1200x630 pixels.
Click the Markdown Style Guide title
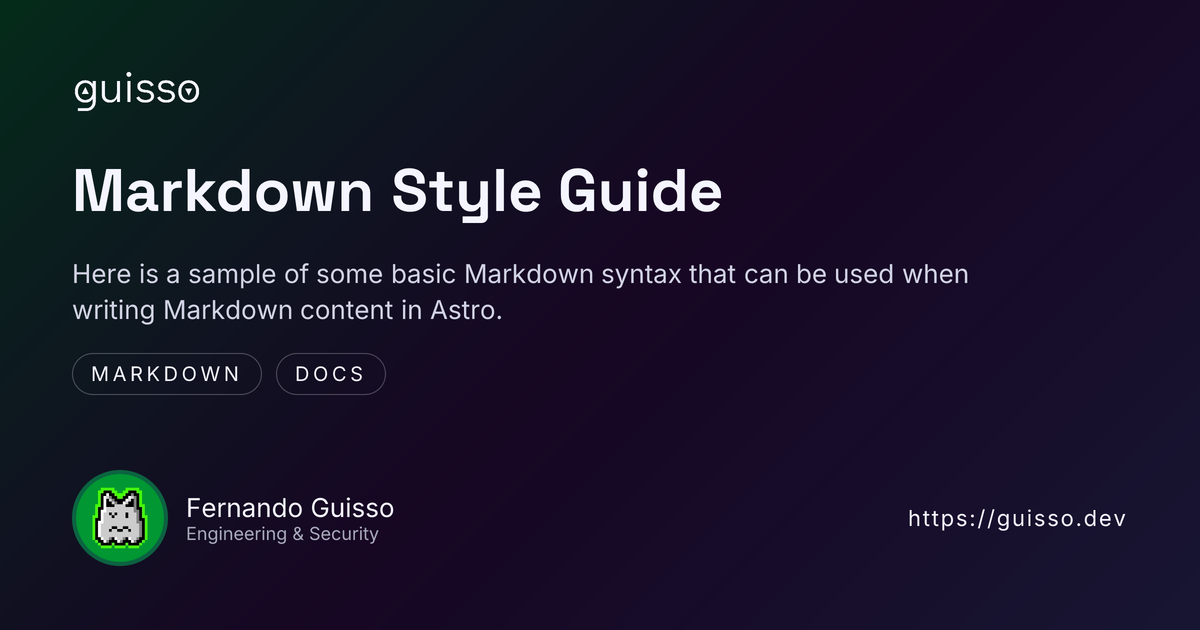coord(397,191)
